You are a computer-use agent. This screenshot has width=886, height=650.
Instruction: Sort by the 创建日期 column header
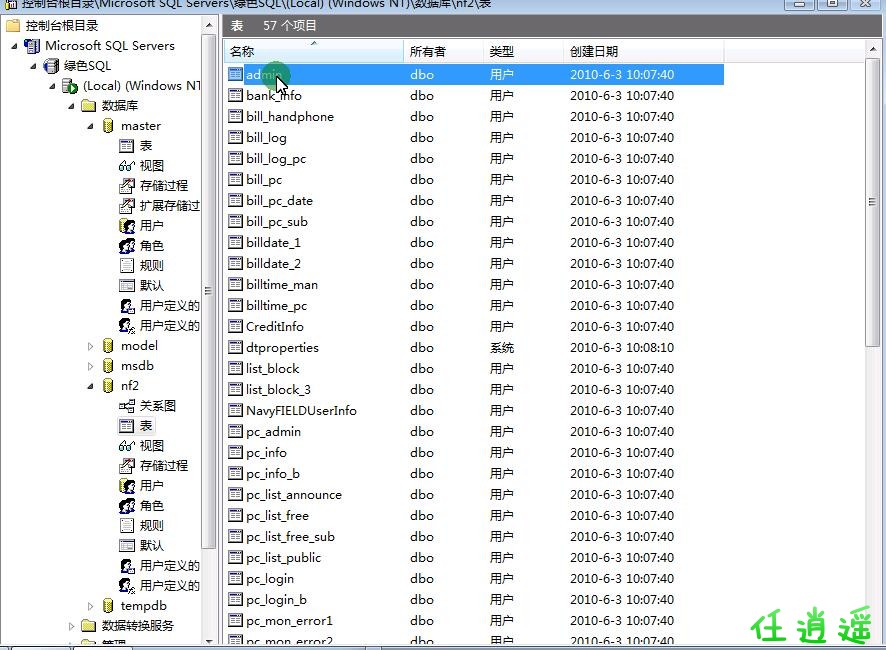point(644,51)
